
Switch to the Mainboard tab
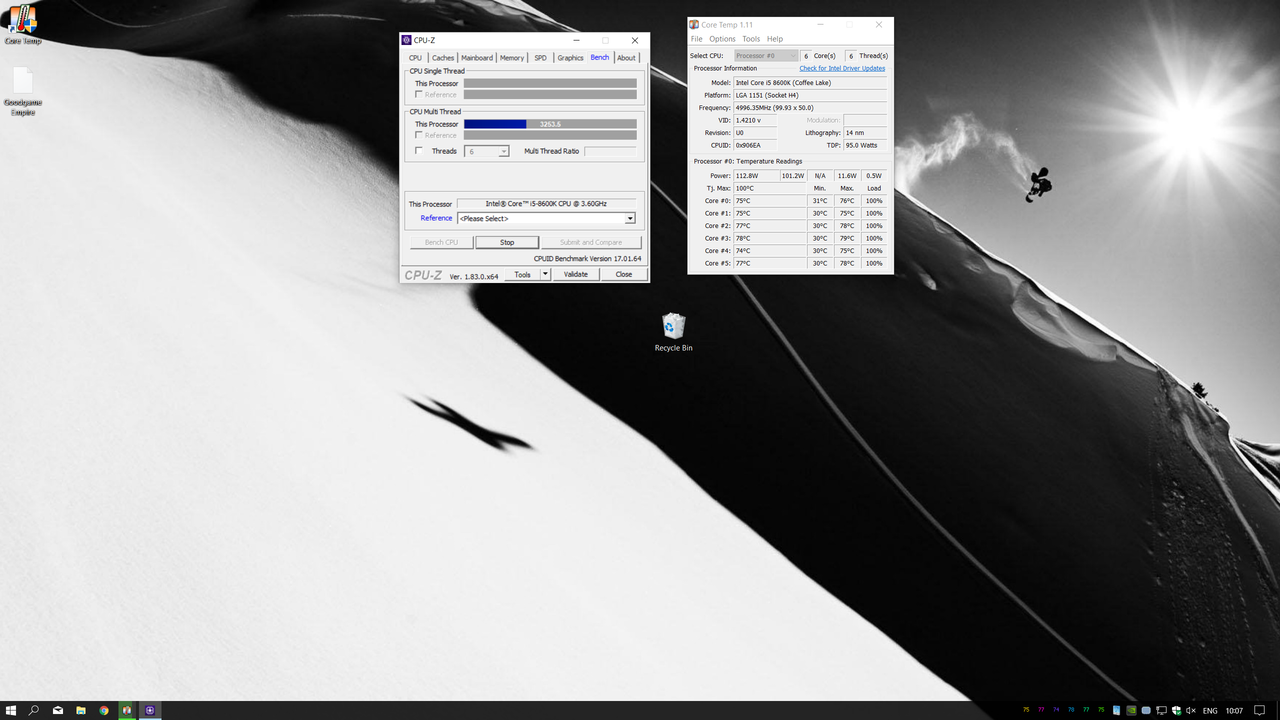(477, 58)
